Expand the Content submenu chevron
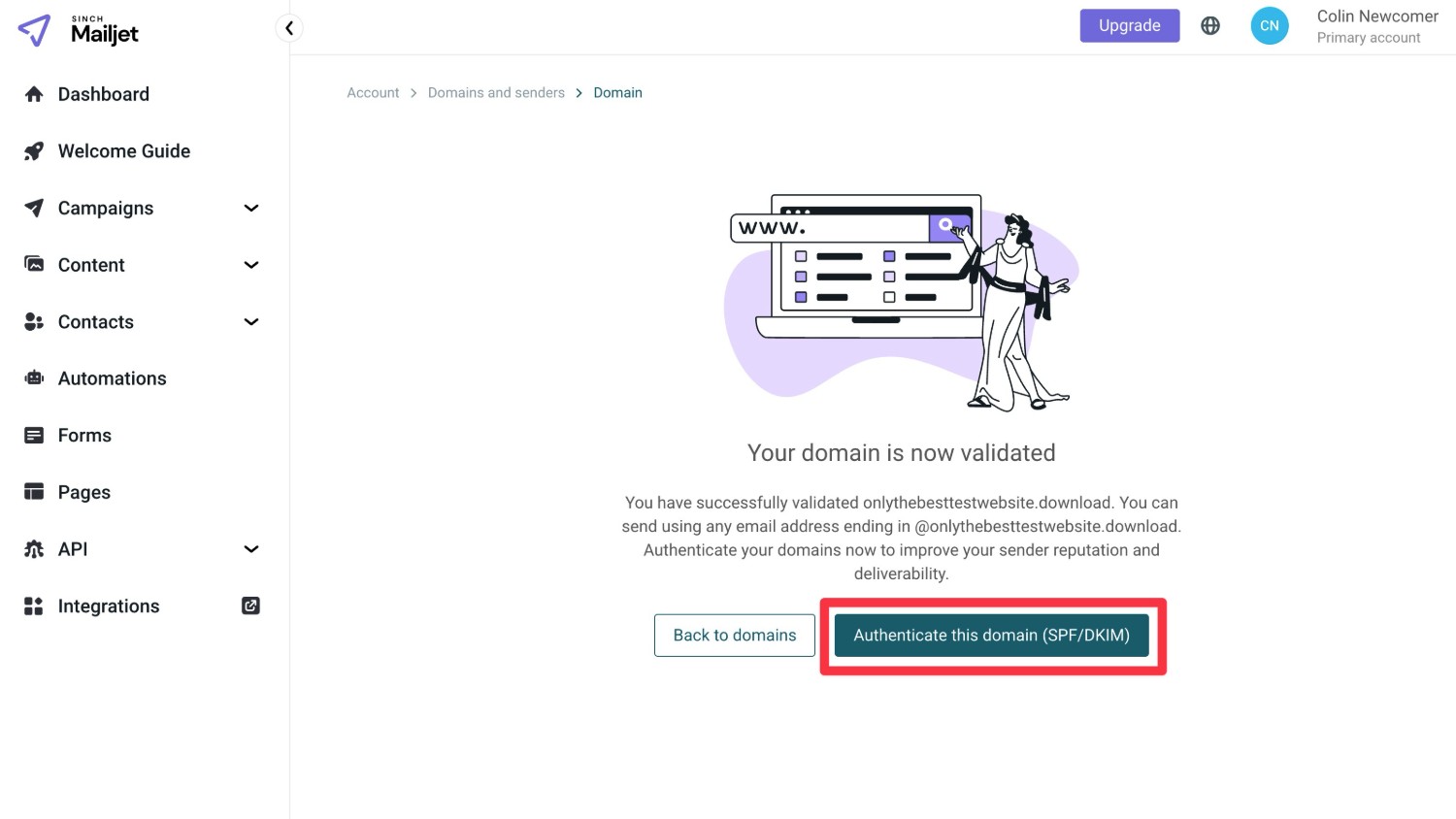 251,265
